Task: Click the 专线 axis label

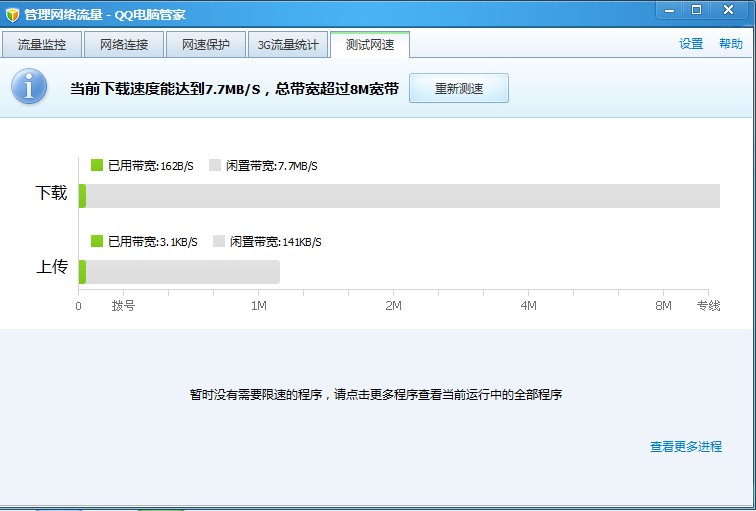Action: click(x=708, y=306)
